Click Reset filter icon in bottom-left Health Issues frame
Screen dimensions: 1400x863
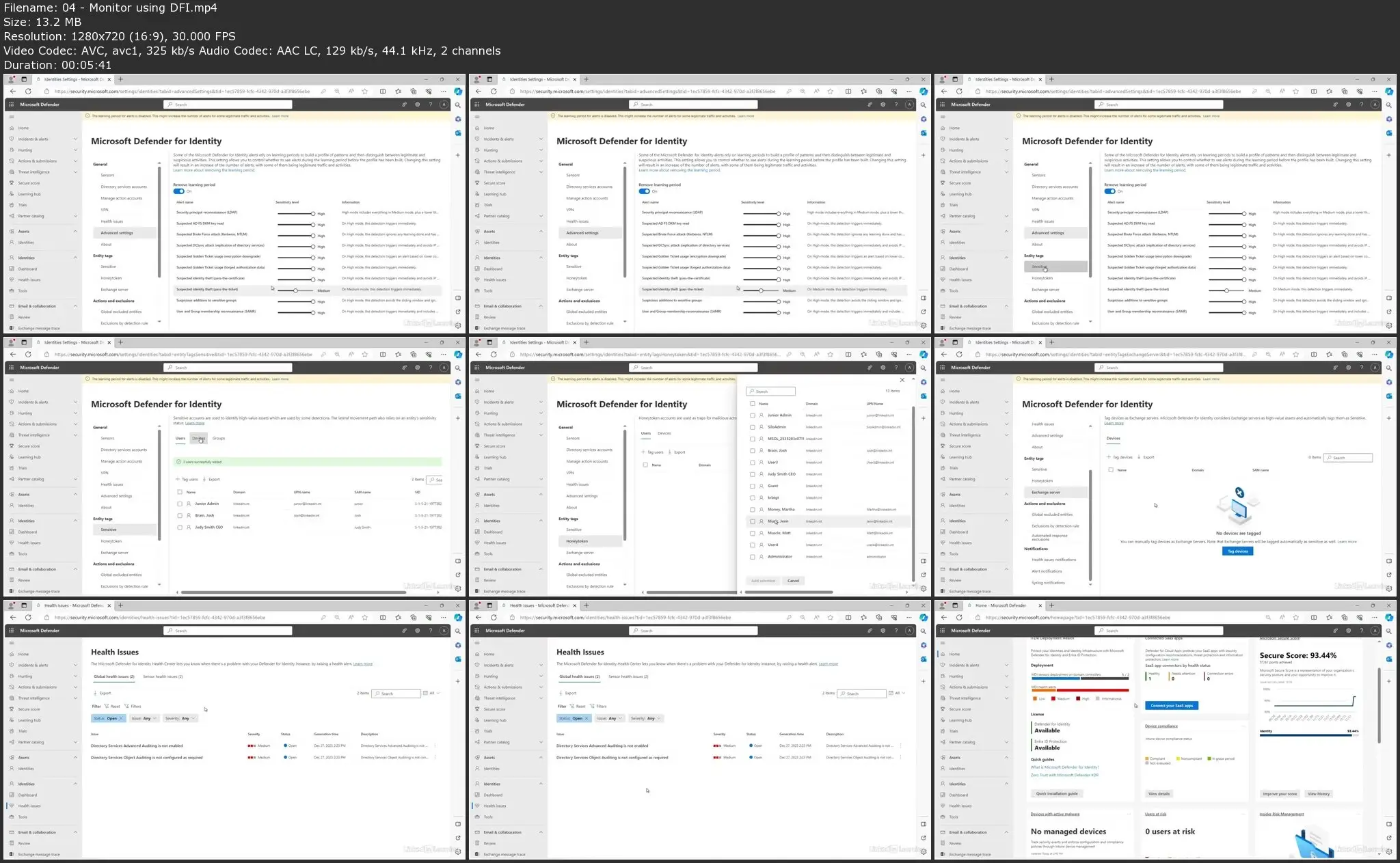(x=107, y=706)
